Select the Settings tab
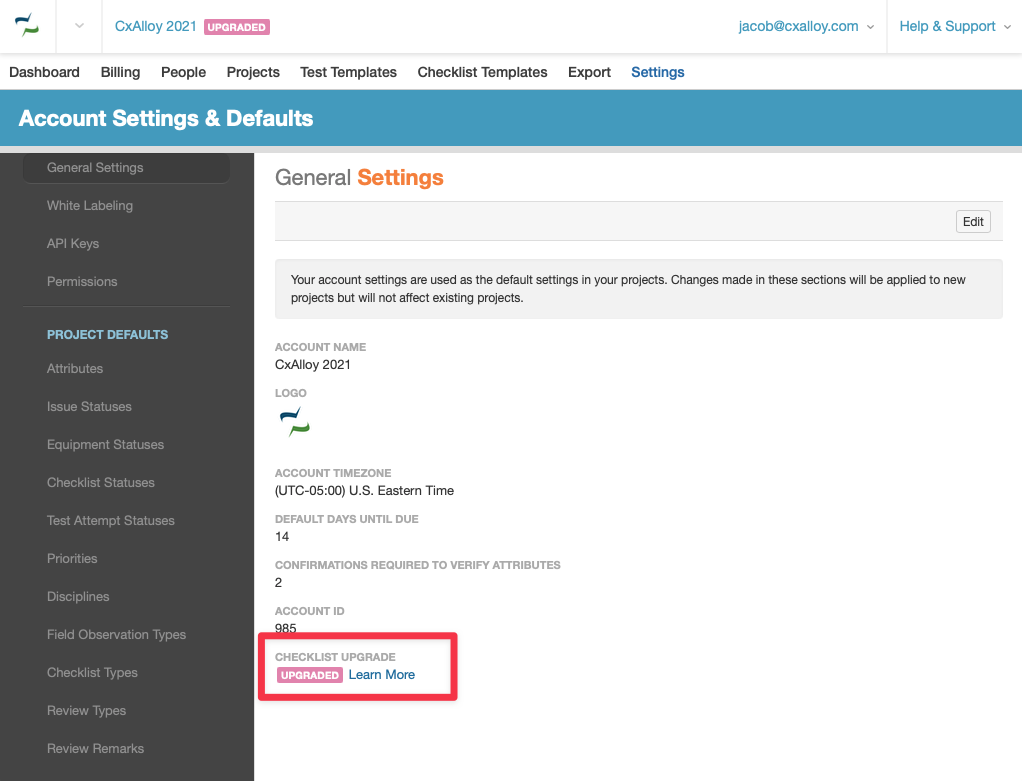 (658, 72)
